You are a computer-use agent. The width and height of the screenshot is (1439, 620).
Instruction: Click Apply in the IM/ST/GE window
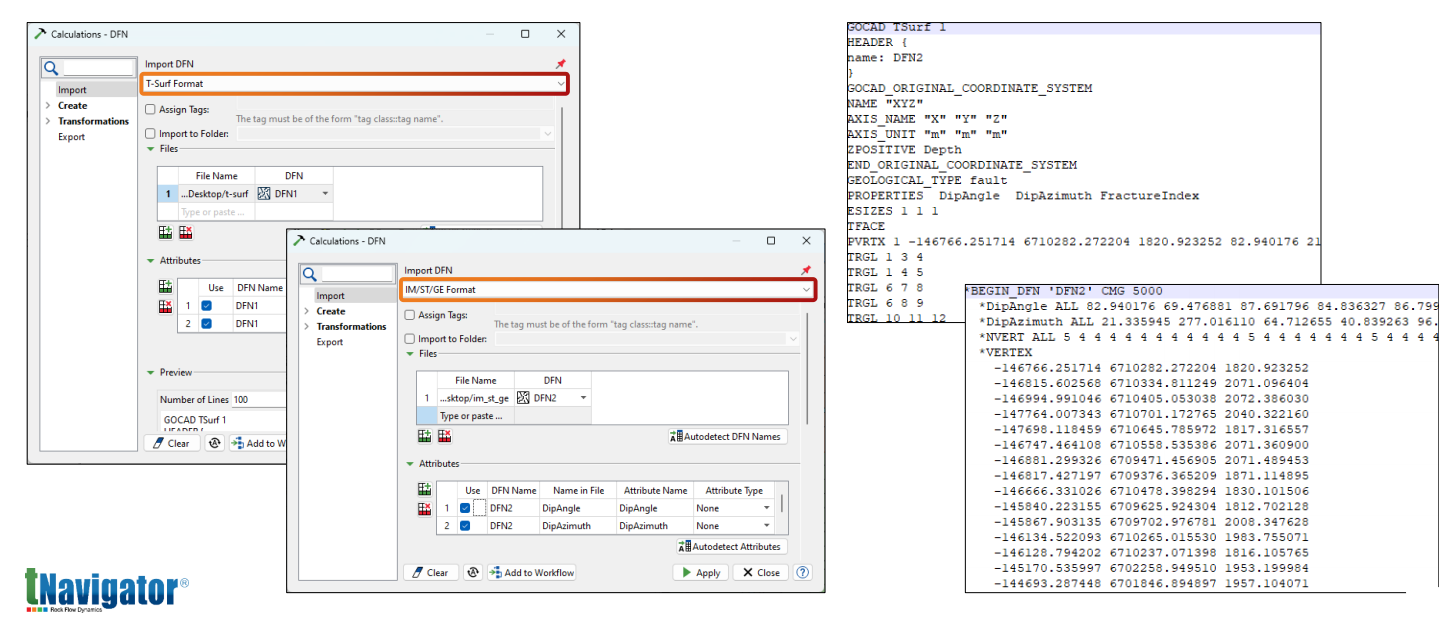point(700,573)
